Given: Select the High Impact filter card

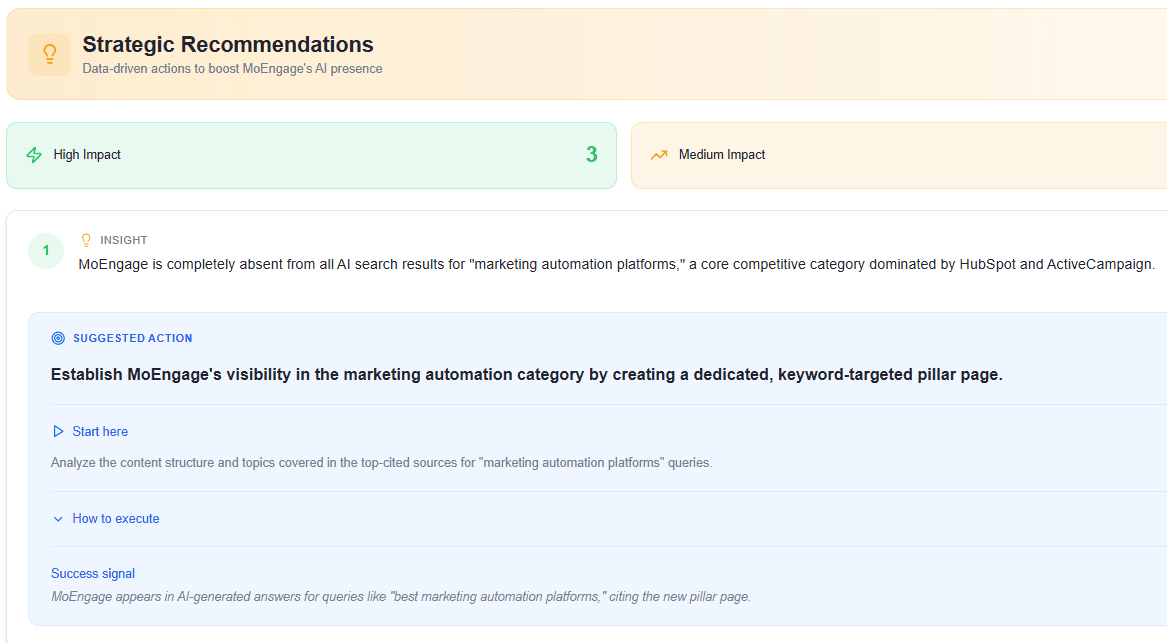Looking at the screenshot, I should [311, 156].
